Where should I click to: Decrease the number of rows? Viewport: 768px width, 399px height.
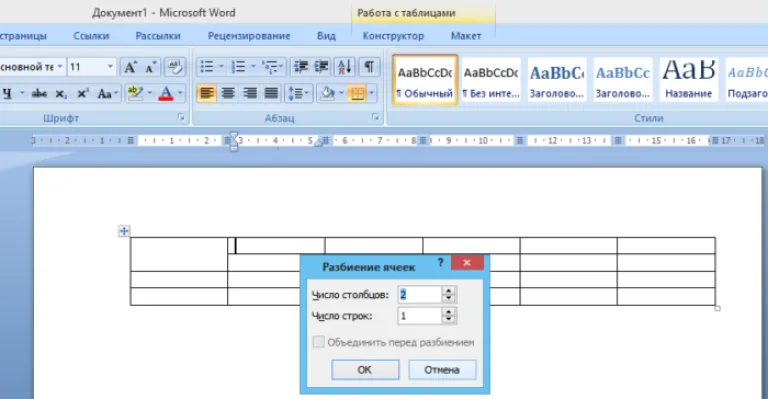(x=449, y=320)
